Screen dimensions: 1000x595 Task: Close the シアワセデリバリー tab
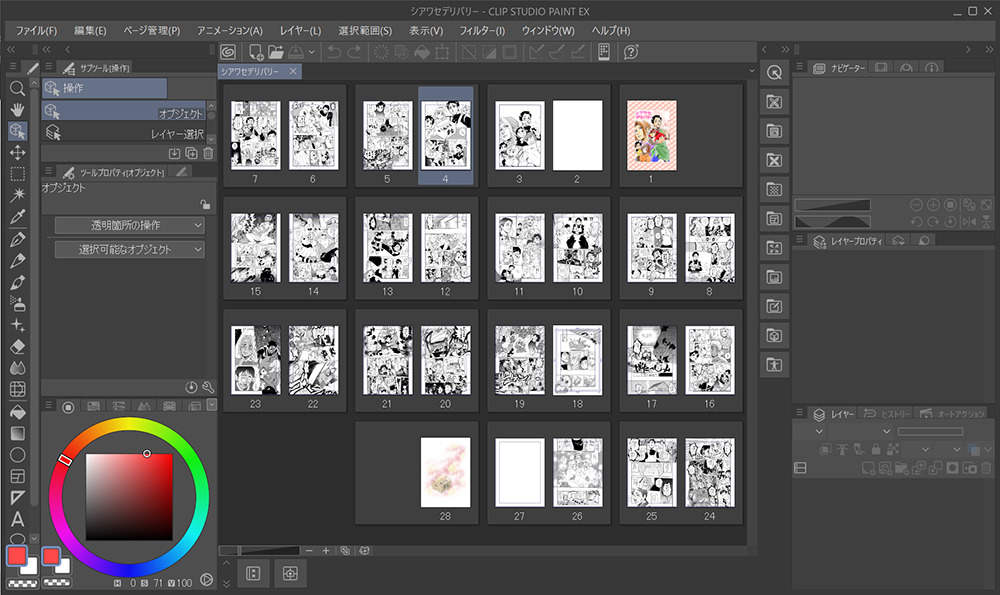pyautogui.click(x=293, y=71)
